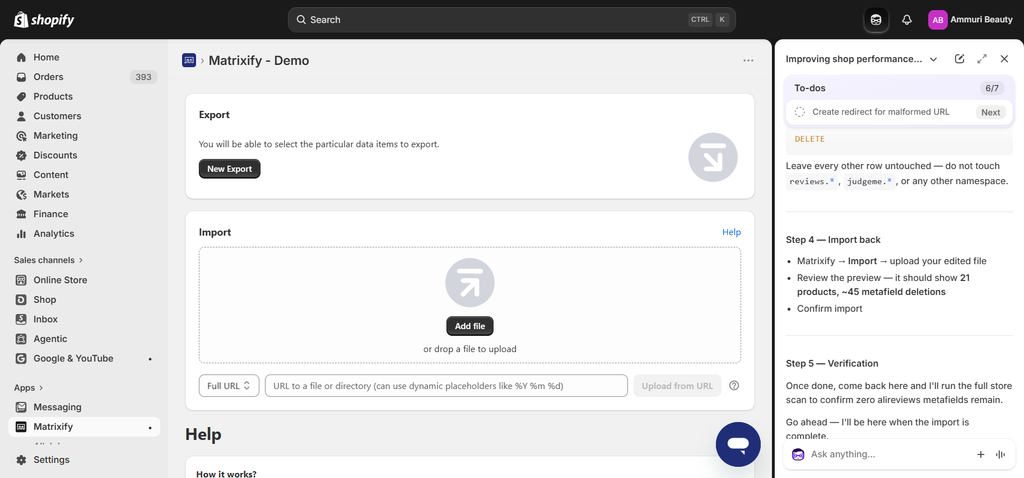Viewport: 1024px width, 478px height.
Task: Start new chat compose icon
Action: tap(959, 59)
